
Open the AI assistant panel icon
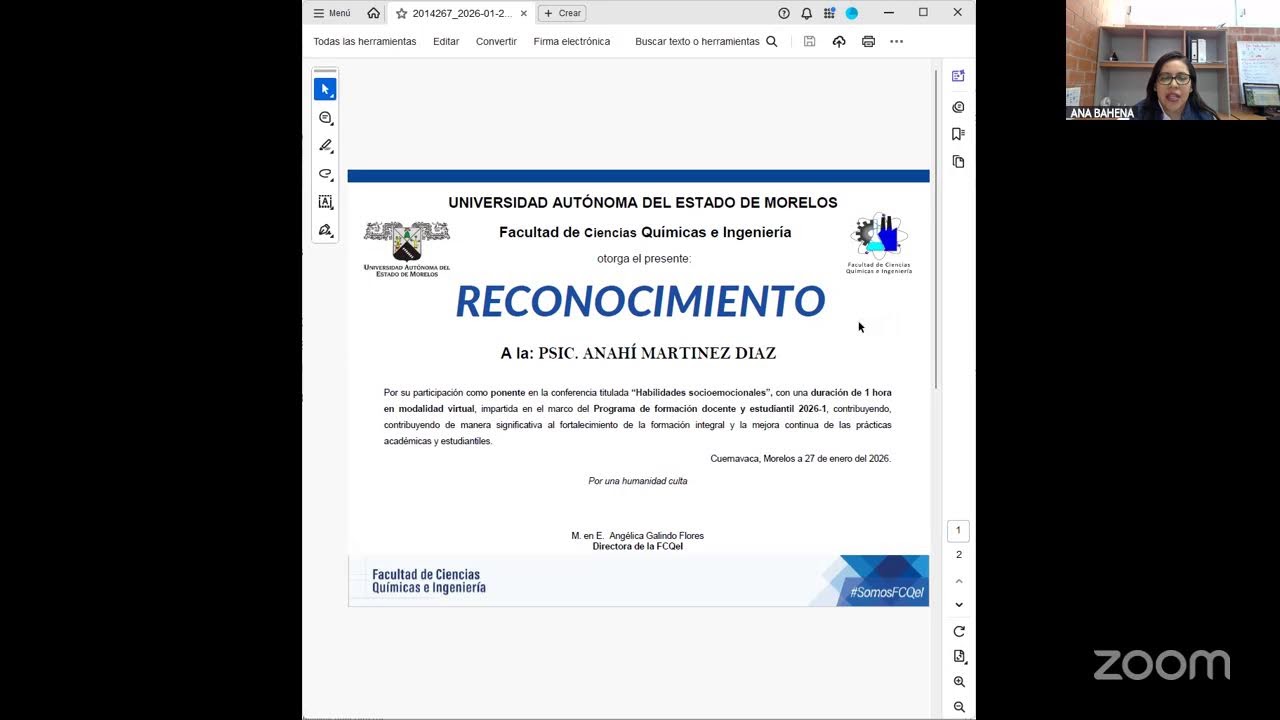(x=958, y=76)
